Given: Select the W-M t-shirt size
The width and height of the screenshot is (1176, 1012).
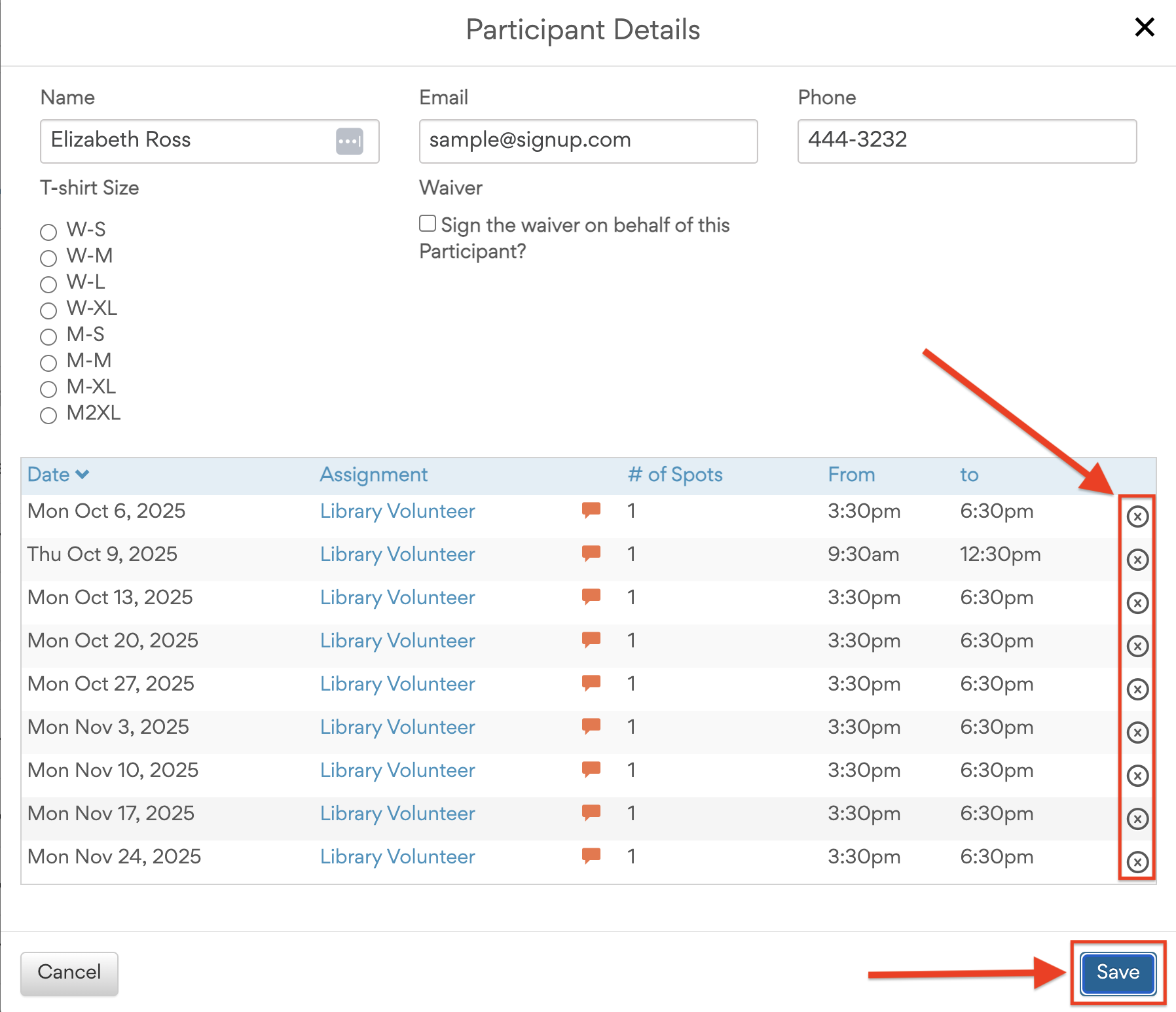Looking at the screenshot, I should 48,258.
